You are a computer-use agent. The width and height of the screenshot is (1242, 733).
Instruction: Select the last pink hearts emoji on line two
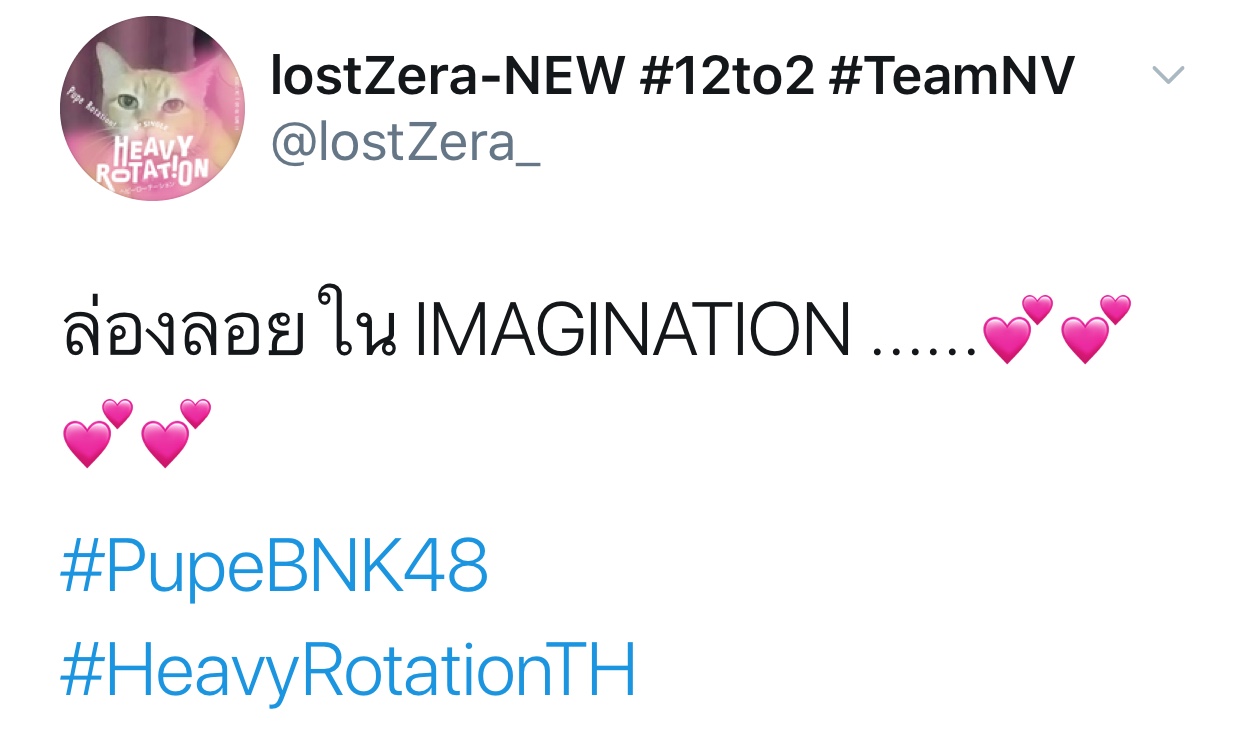[x=176, y=432]
